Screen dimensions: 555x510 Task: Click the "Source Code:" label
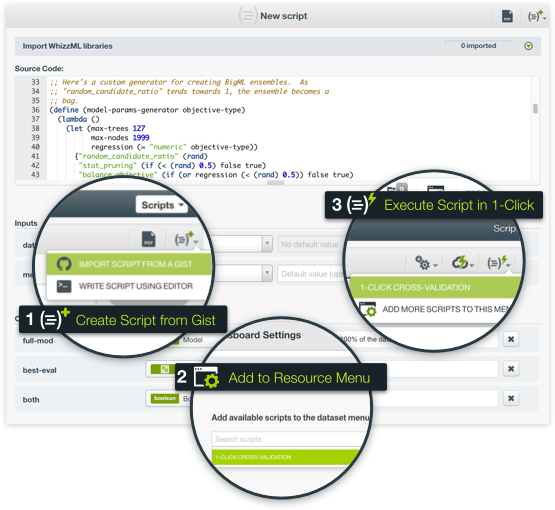point(39,69)
